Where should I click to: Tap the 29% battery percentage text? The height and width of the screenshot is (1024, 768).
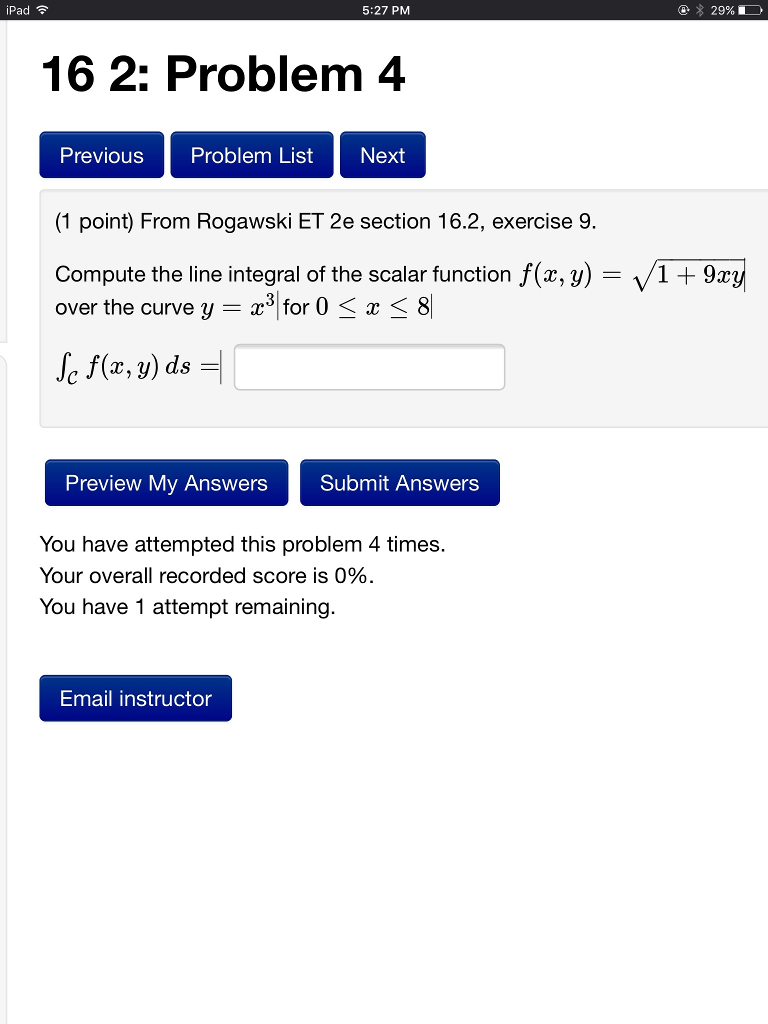(x=723, y=10)
